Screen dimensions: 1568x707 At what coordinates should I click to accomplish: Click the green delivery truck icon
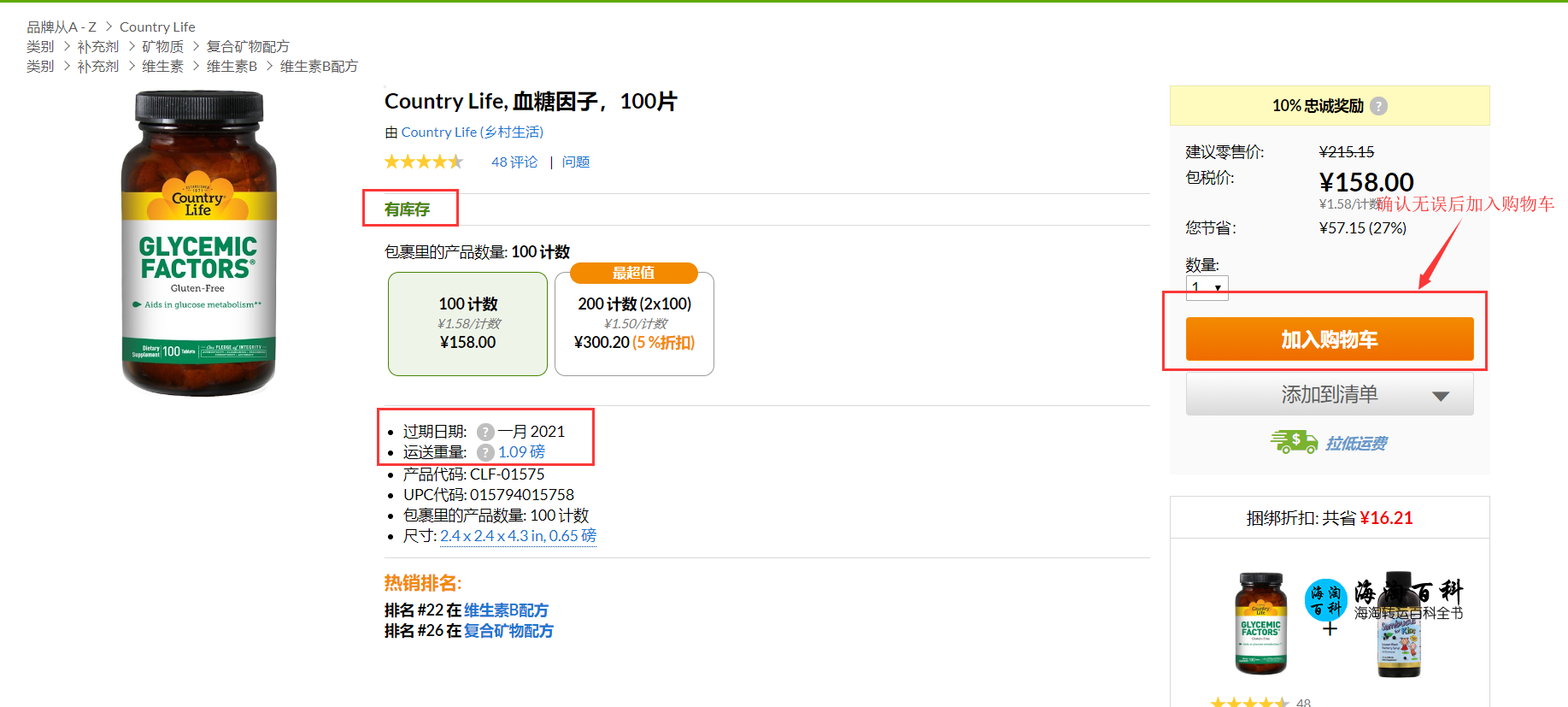coord(1294,442)
